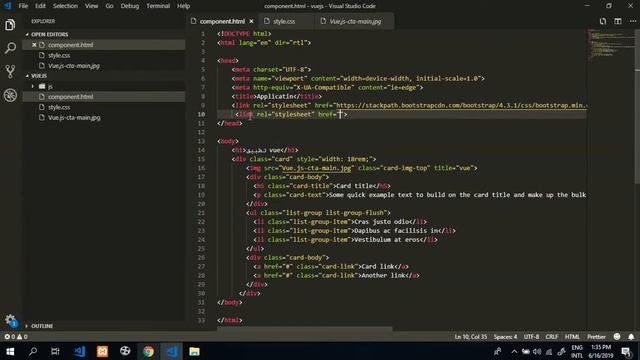Open the Terminal menu
The height and width of the screenshot is (360, 640).
158,6
